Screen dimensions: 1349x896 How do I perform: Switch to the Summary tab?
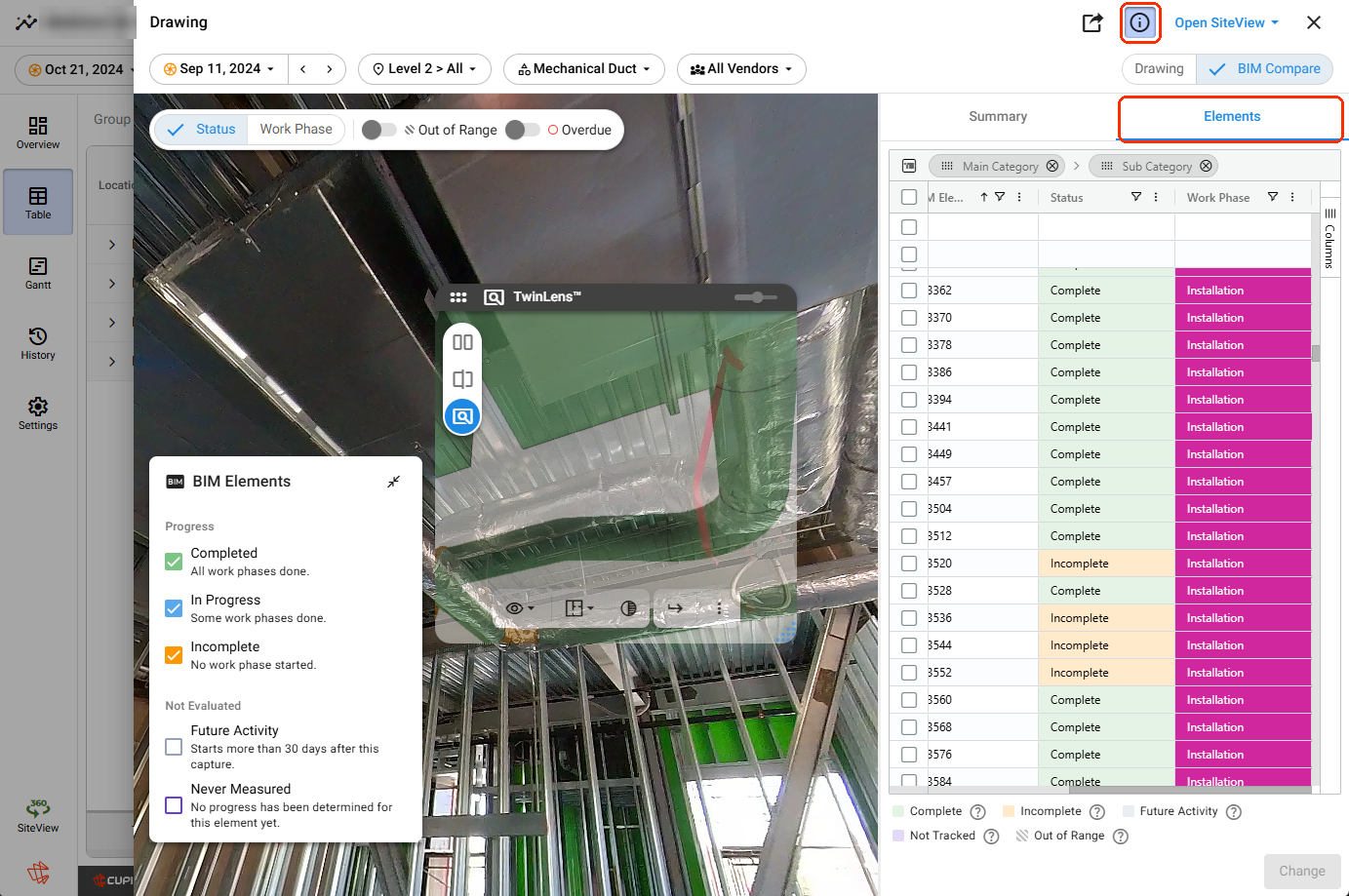point(998,116)
